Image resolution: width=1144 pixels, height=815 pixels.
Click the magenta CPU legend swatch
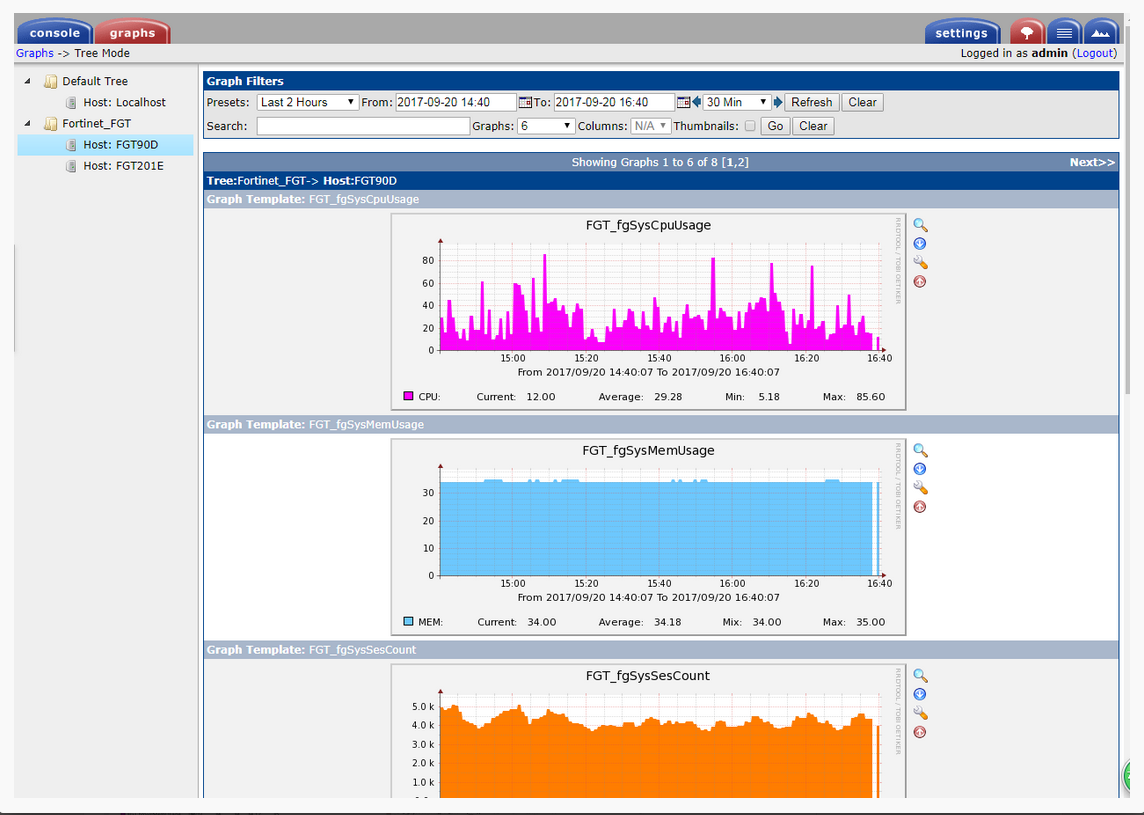408,397
